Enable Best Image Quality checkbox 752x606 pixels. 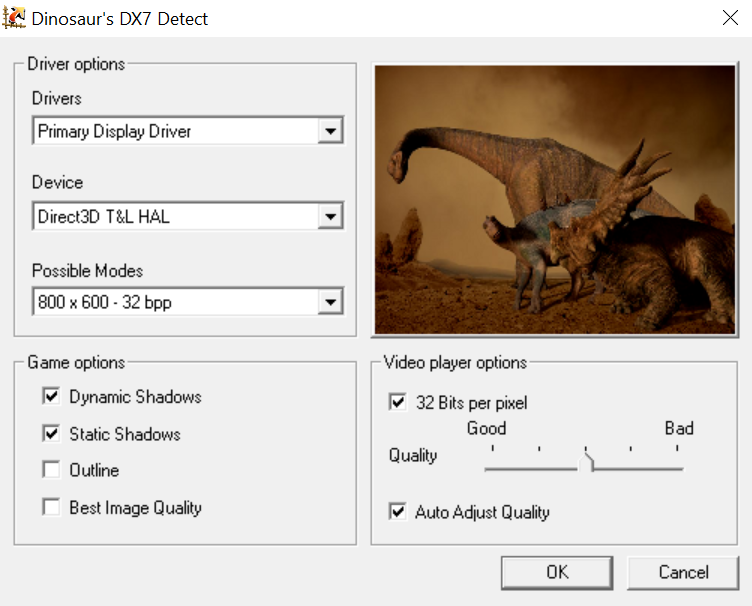[x=51, y=507]
